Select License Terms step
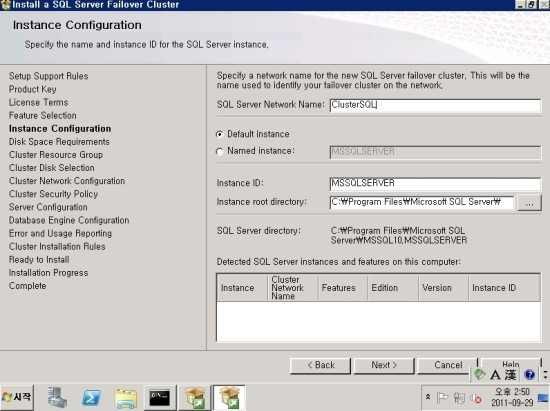This screenshot has height=411, width=550. pos(39,102)
